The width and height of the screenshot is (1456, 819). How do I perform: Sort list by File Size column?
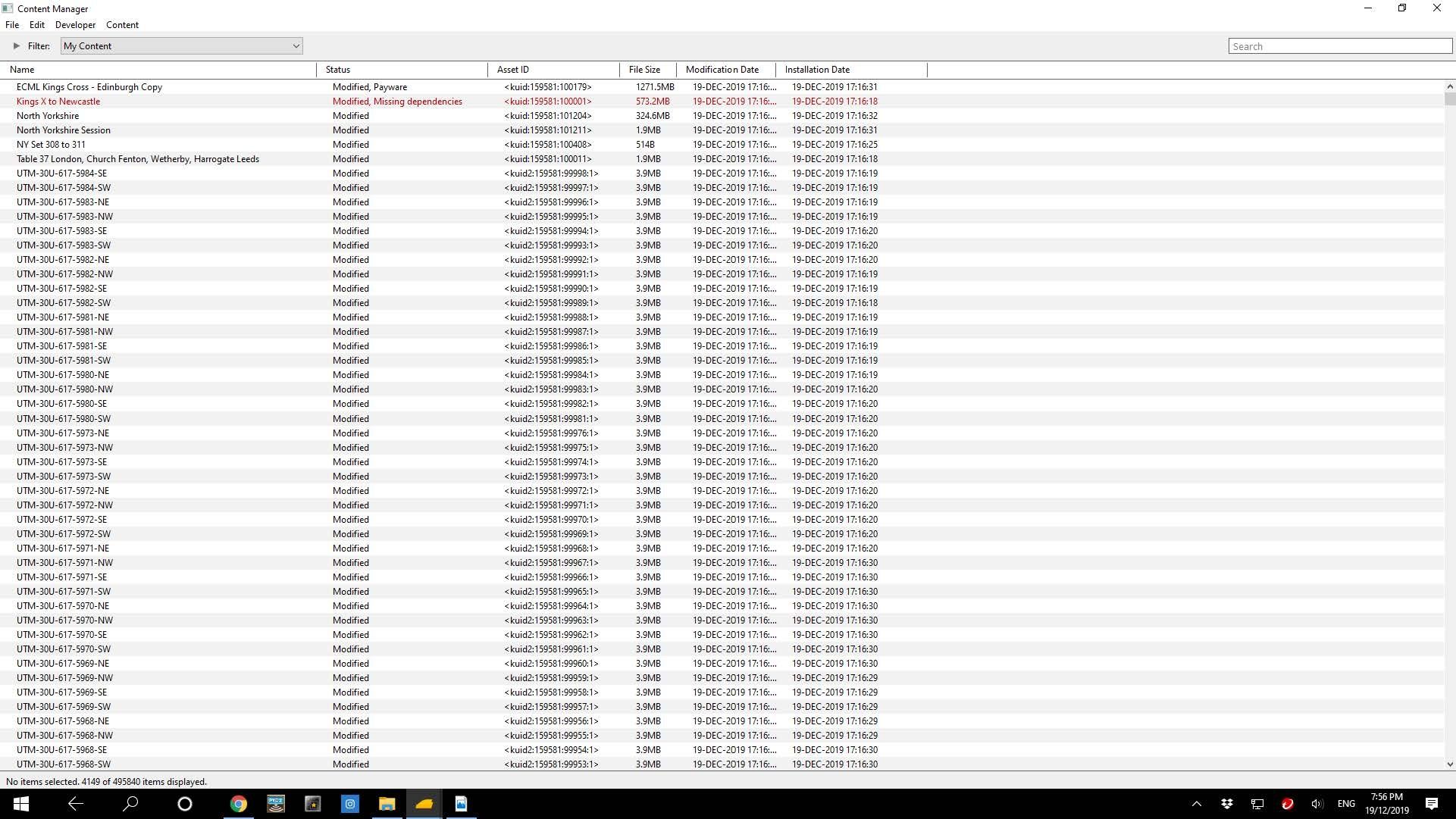(x=644, y=70)
